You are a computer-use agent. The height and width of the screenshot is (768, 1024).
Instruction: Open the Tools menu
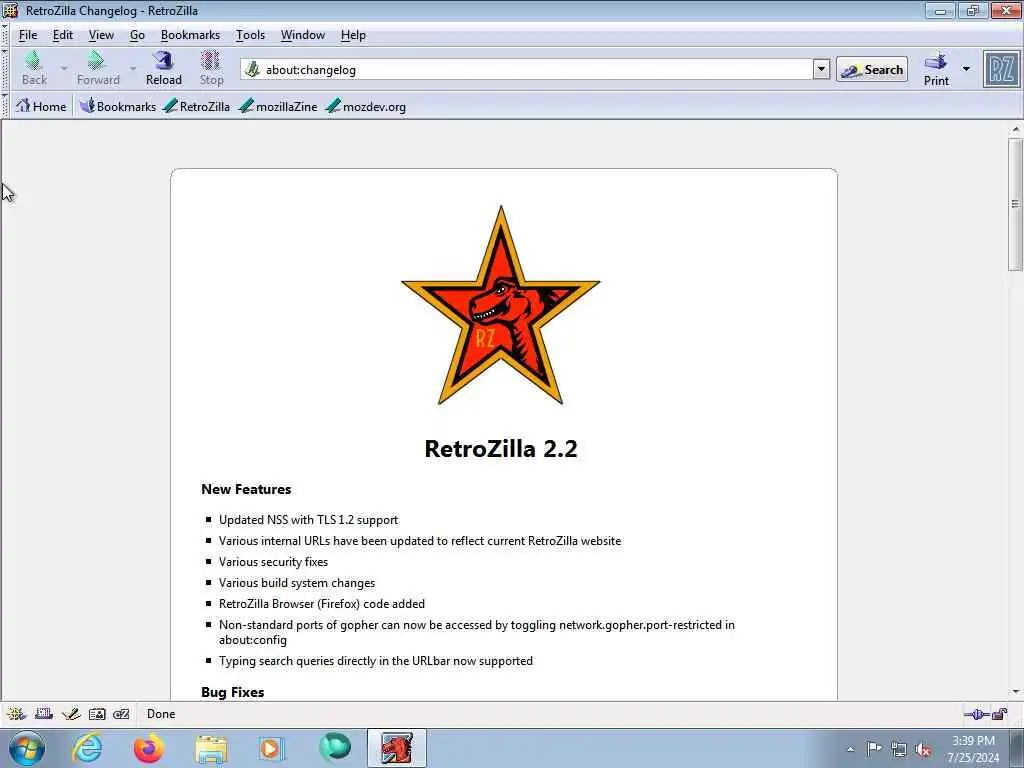tap(250, 35)
